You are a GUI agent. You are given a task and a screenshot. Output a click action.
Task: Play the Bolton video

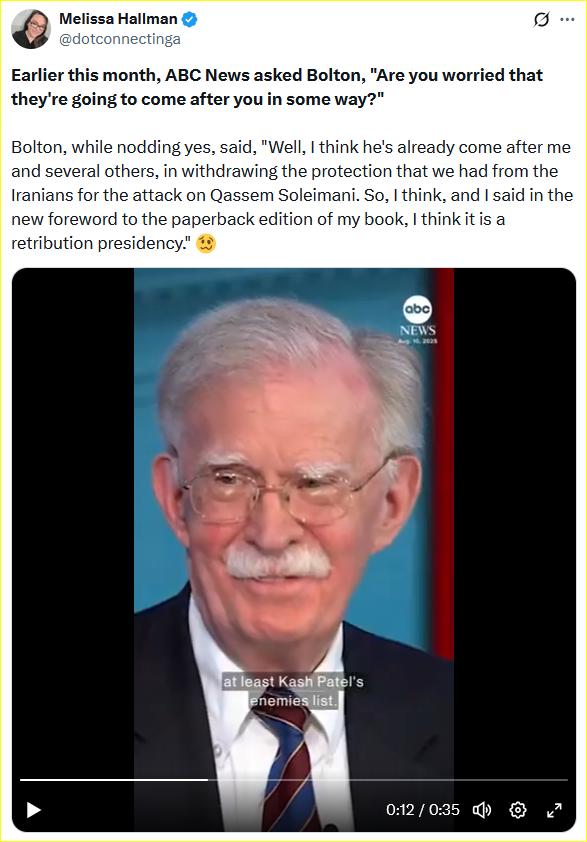click(34, 810)
